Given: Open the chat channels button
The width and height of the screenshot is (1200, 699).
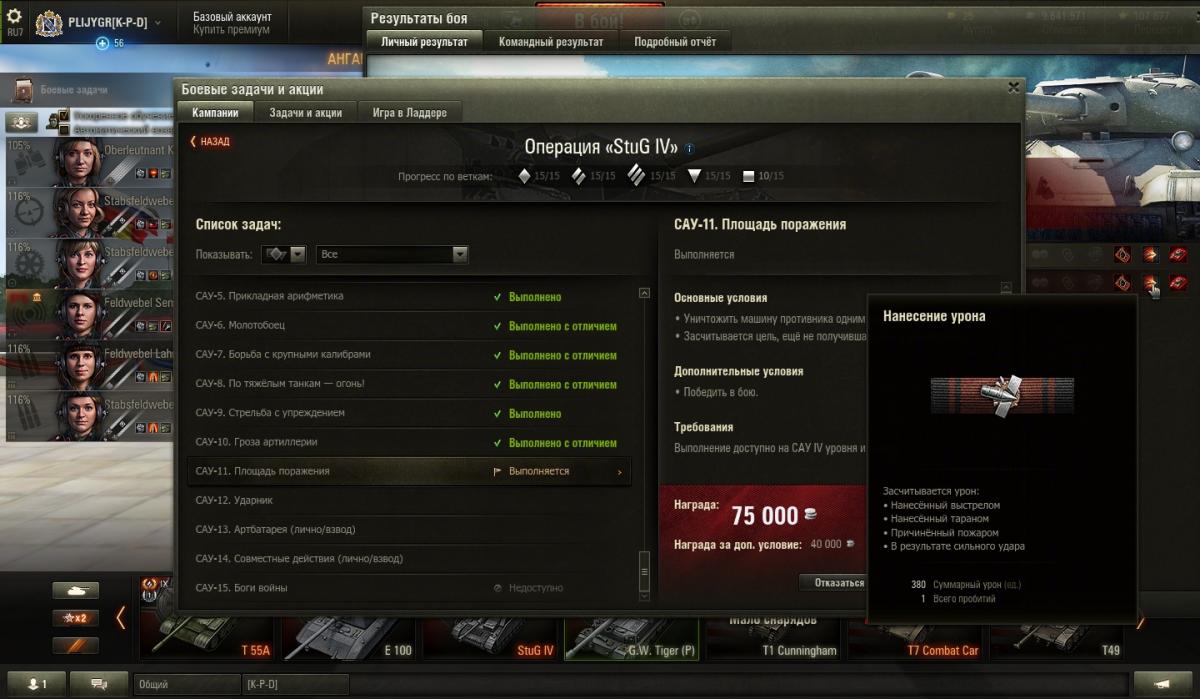Looking at the screenshot, I should tap(100, 684).
